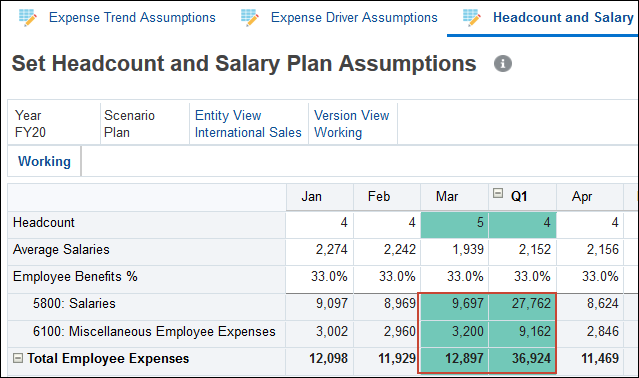Viewport: 639px width, 378px height.
Task: Collapse the Total Employee Expenses row
Action: pos(18,358)
